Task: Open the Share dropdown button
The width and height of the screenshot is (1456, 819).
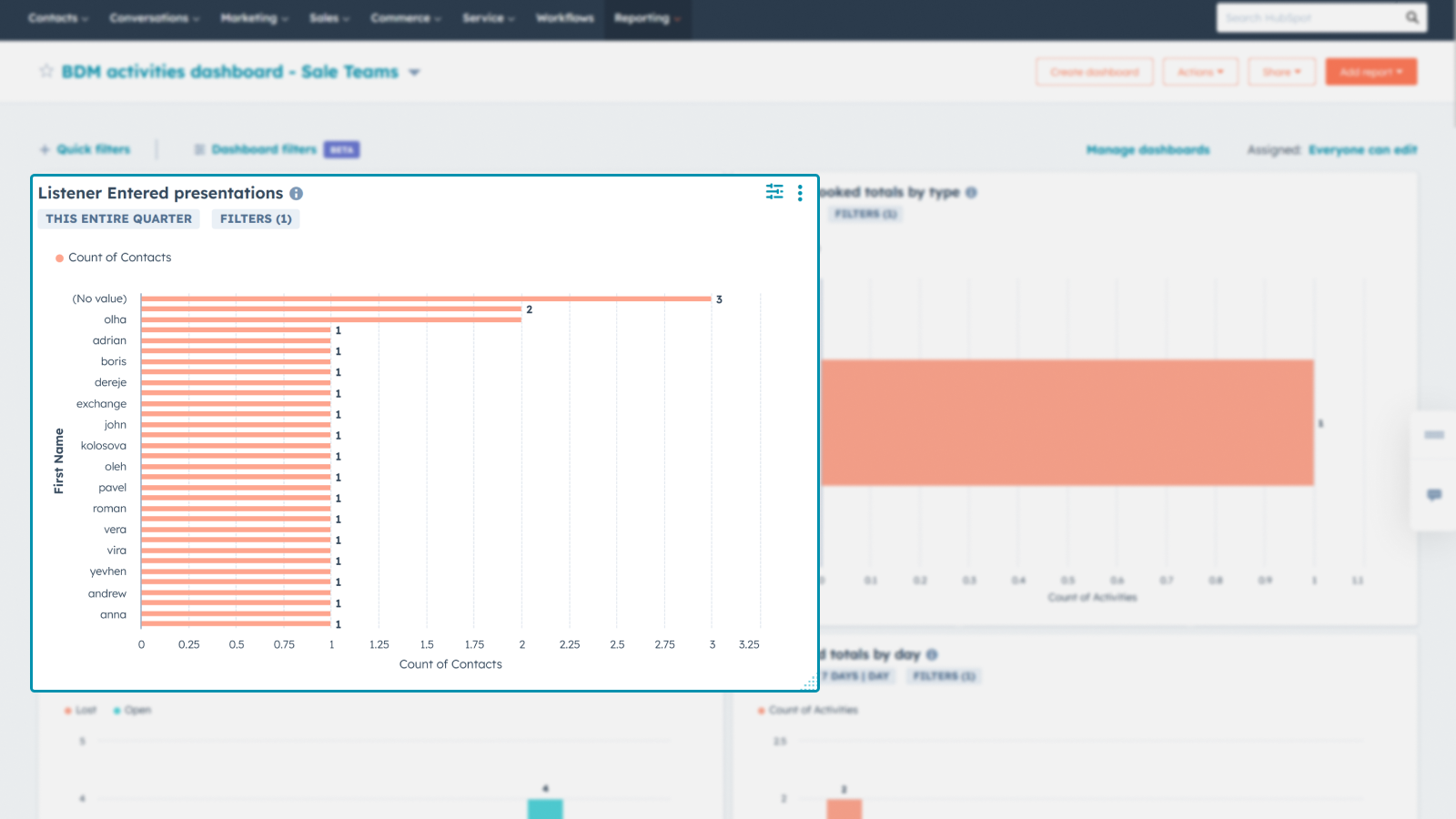Action: tap(1281, 72)
